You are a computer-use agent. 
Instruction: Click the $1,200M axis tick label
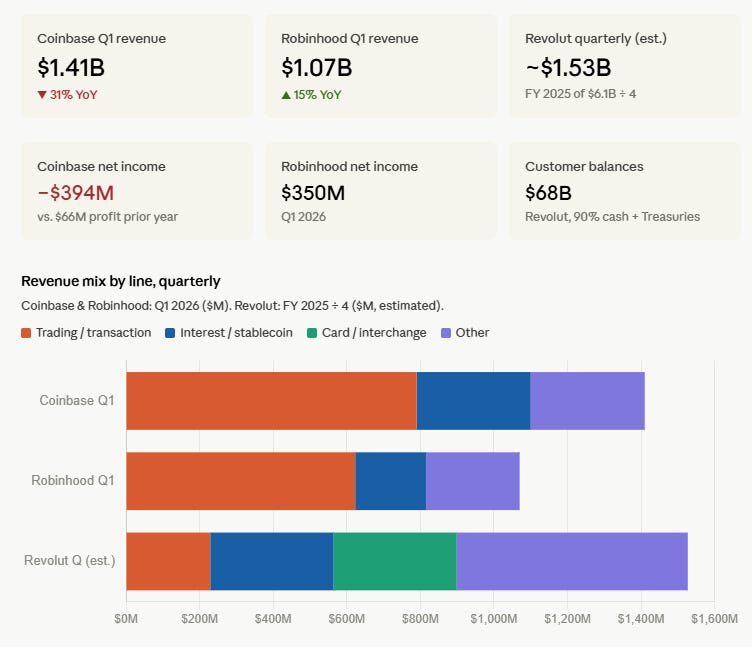(567, 619)
